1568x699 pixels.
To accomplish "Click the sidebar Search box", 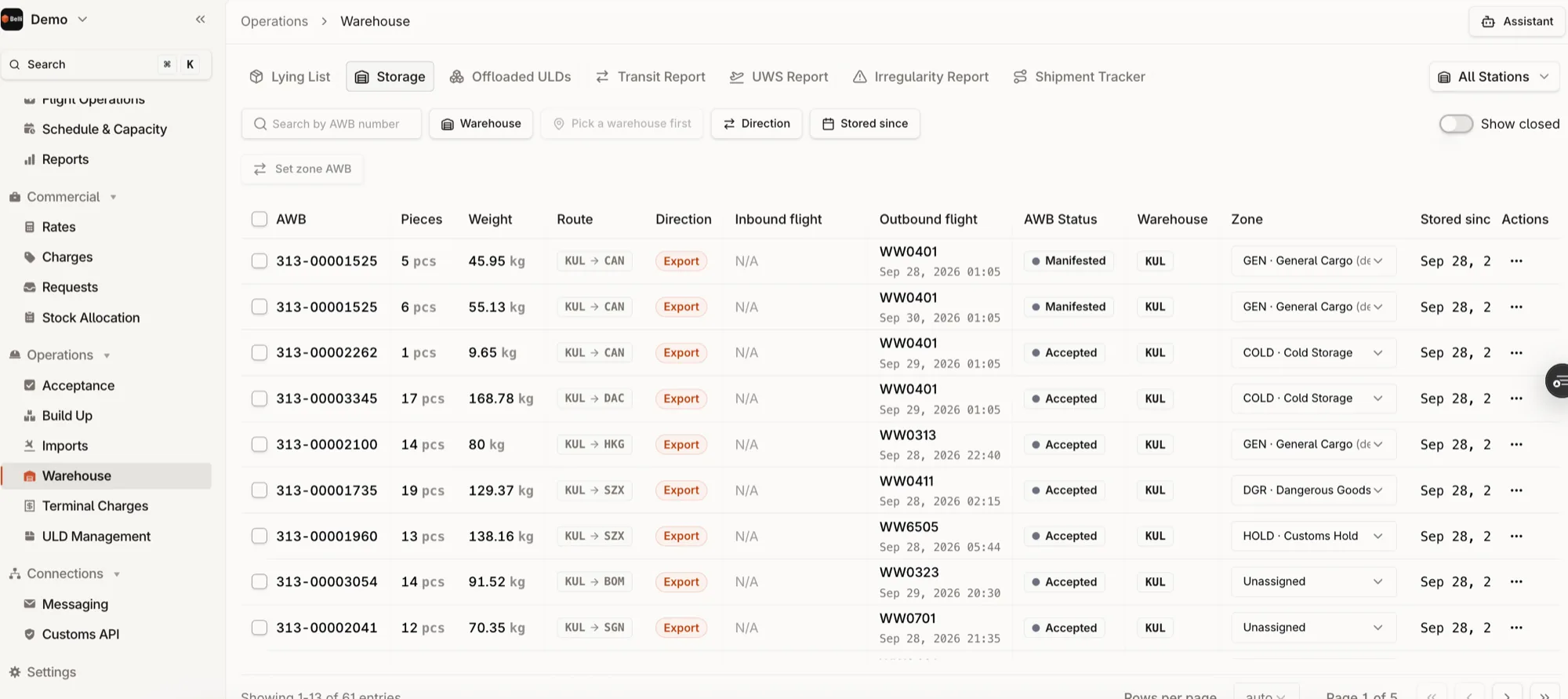I will (x=106, y=64).
